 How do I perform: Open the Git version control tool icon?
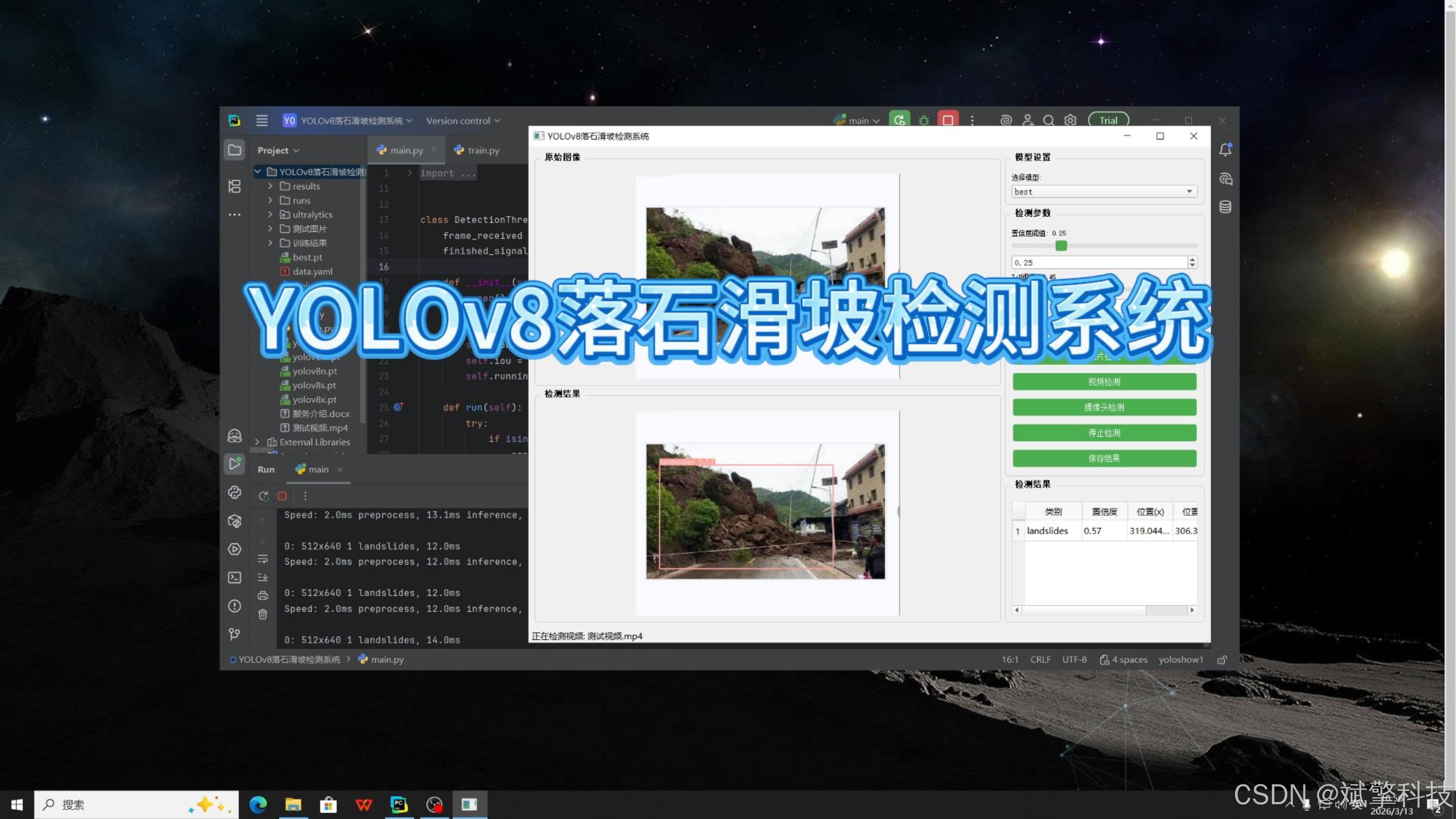tap(235, 634)
